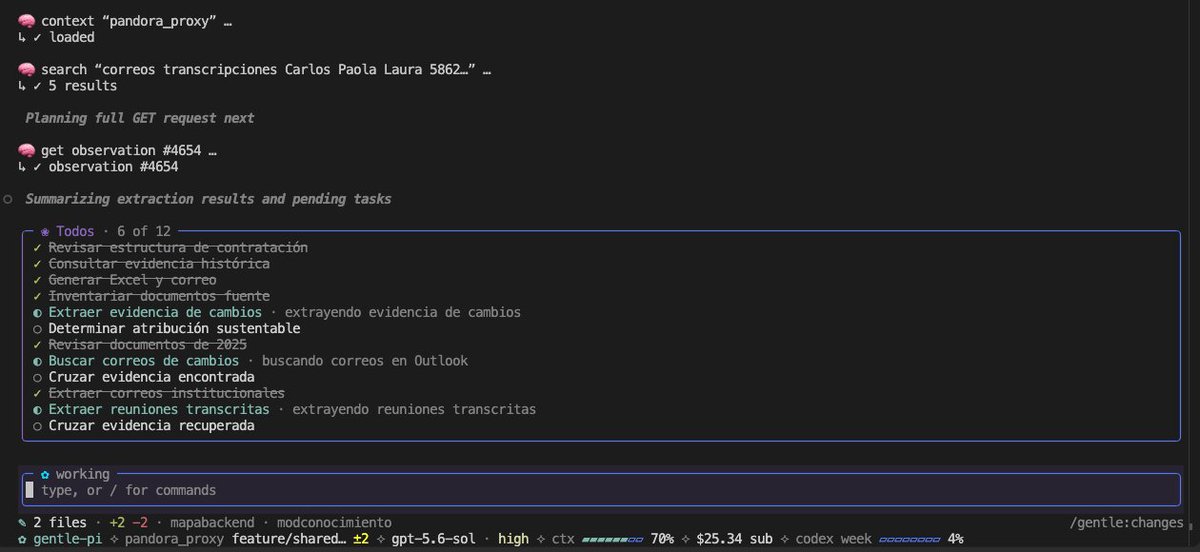
Task: Toggle in-progress marker for Extraer reuniones transcritas
Action: click(37, 409)
